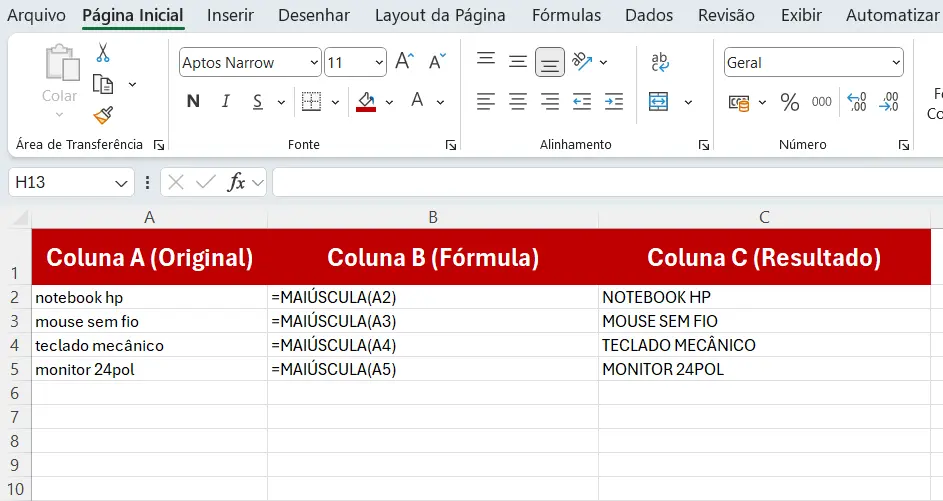Toggle Center horizontal alignment

[x=518, y=102]
